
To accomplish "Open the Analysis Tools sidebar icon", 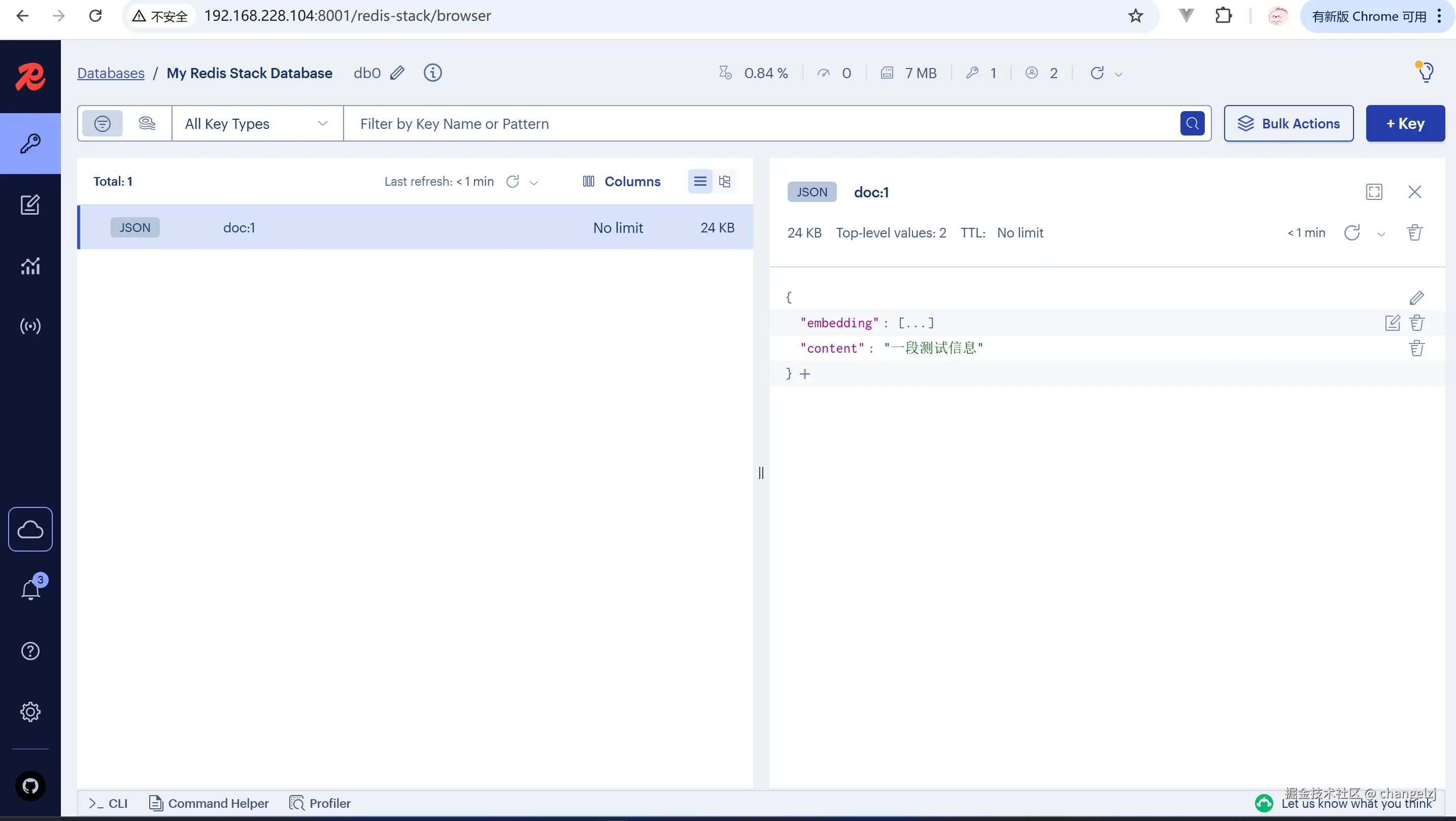I will click(x=30, y=265).
